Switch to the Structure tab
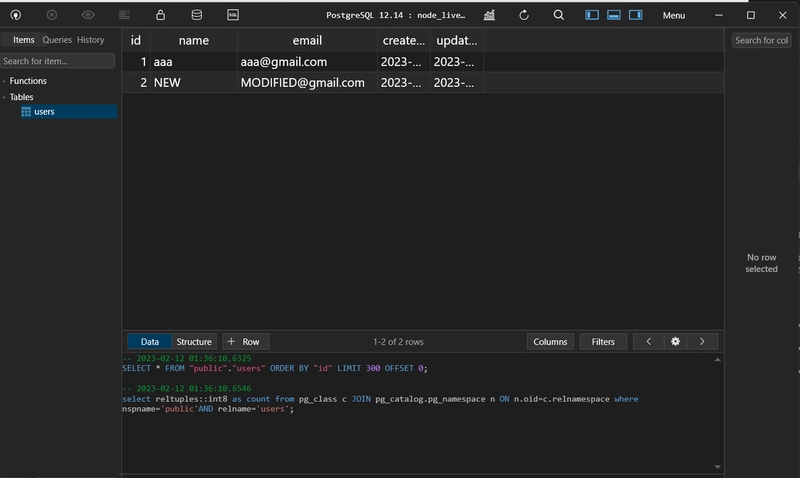Screen dimensions: 800x478 coord(194,341)
